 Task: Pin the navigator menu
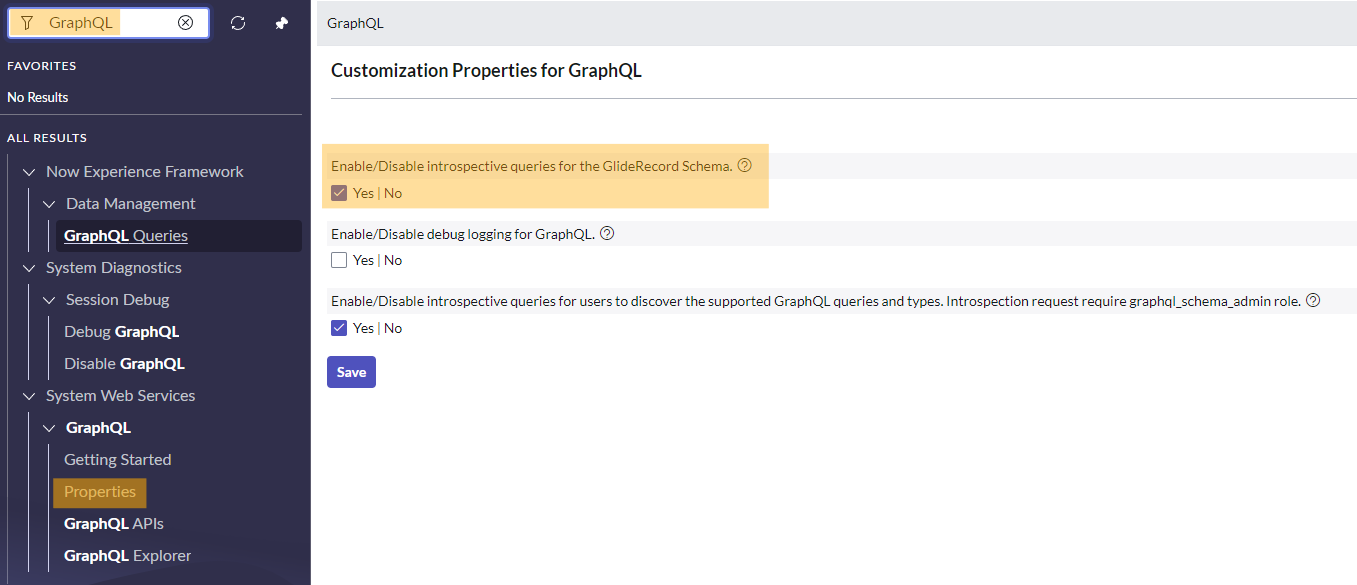[282, 23]
